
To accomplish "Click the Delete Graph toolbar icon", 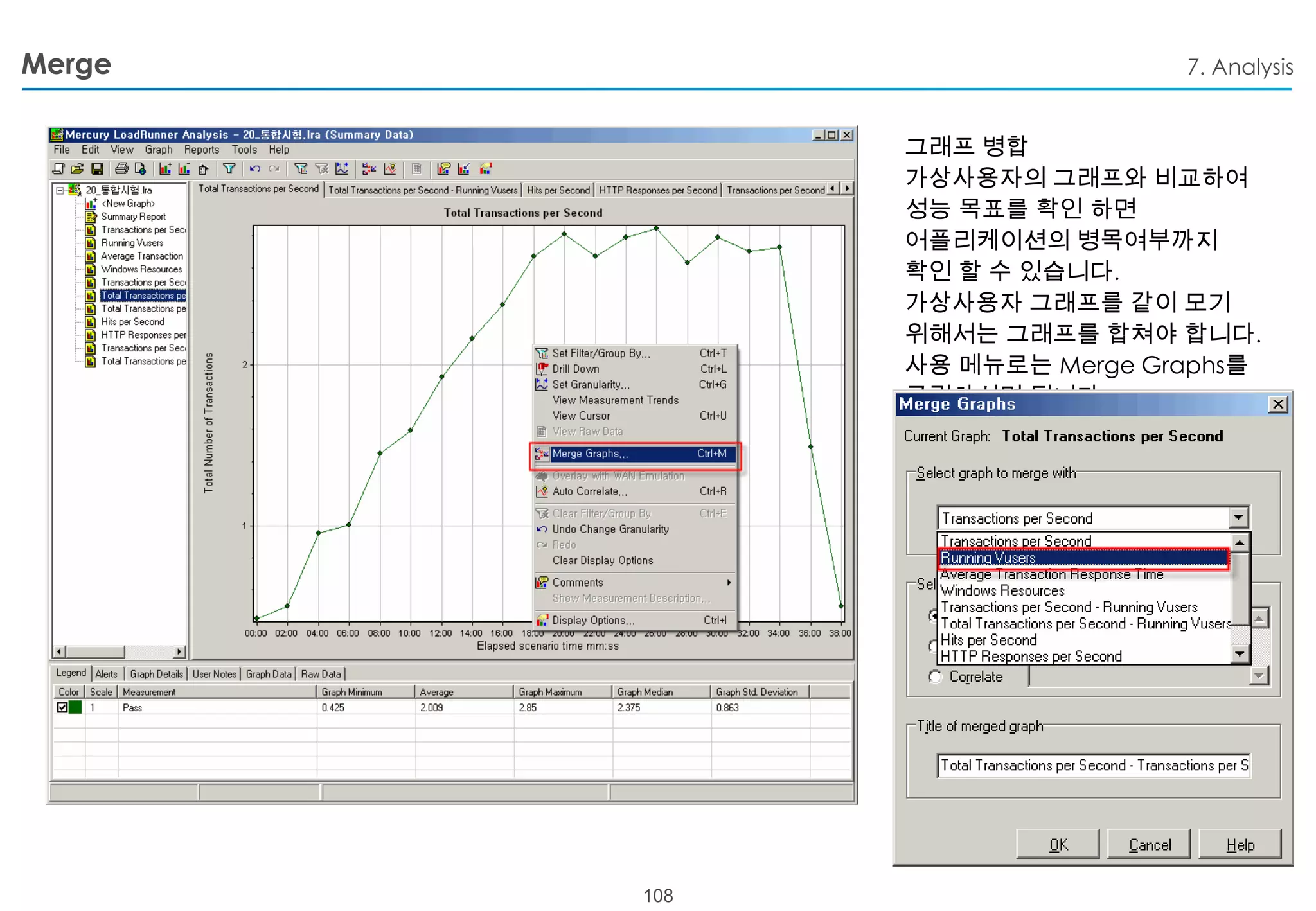I will 184,169.
